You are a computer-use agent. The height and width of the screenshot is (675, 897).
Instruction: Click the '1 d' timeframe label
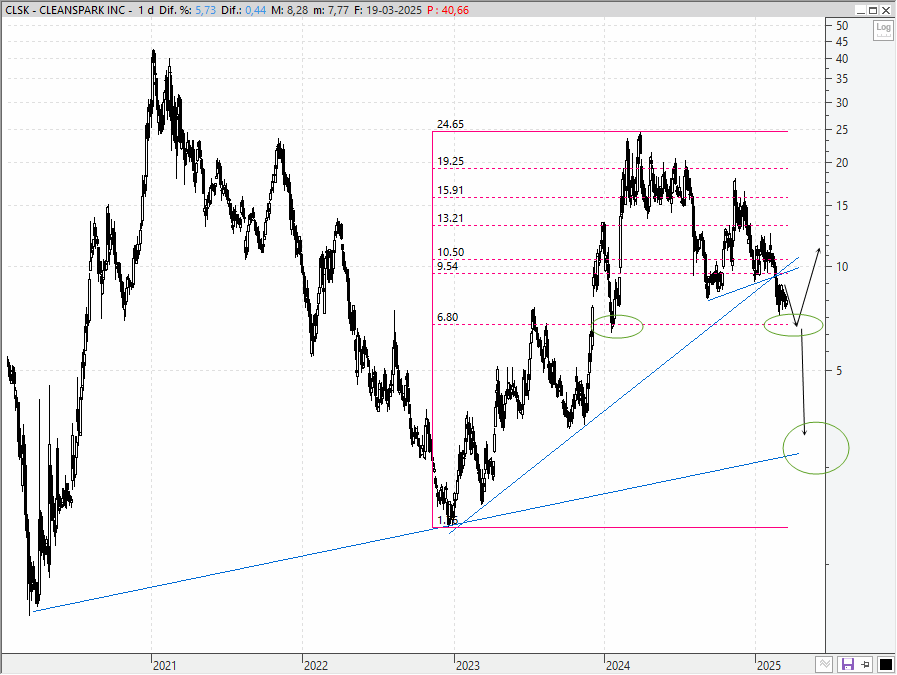[x=145, y=10]
